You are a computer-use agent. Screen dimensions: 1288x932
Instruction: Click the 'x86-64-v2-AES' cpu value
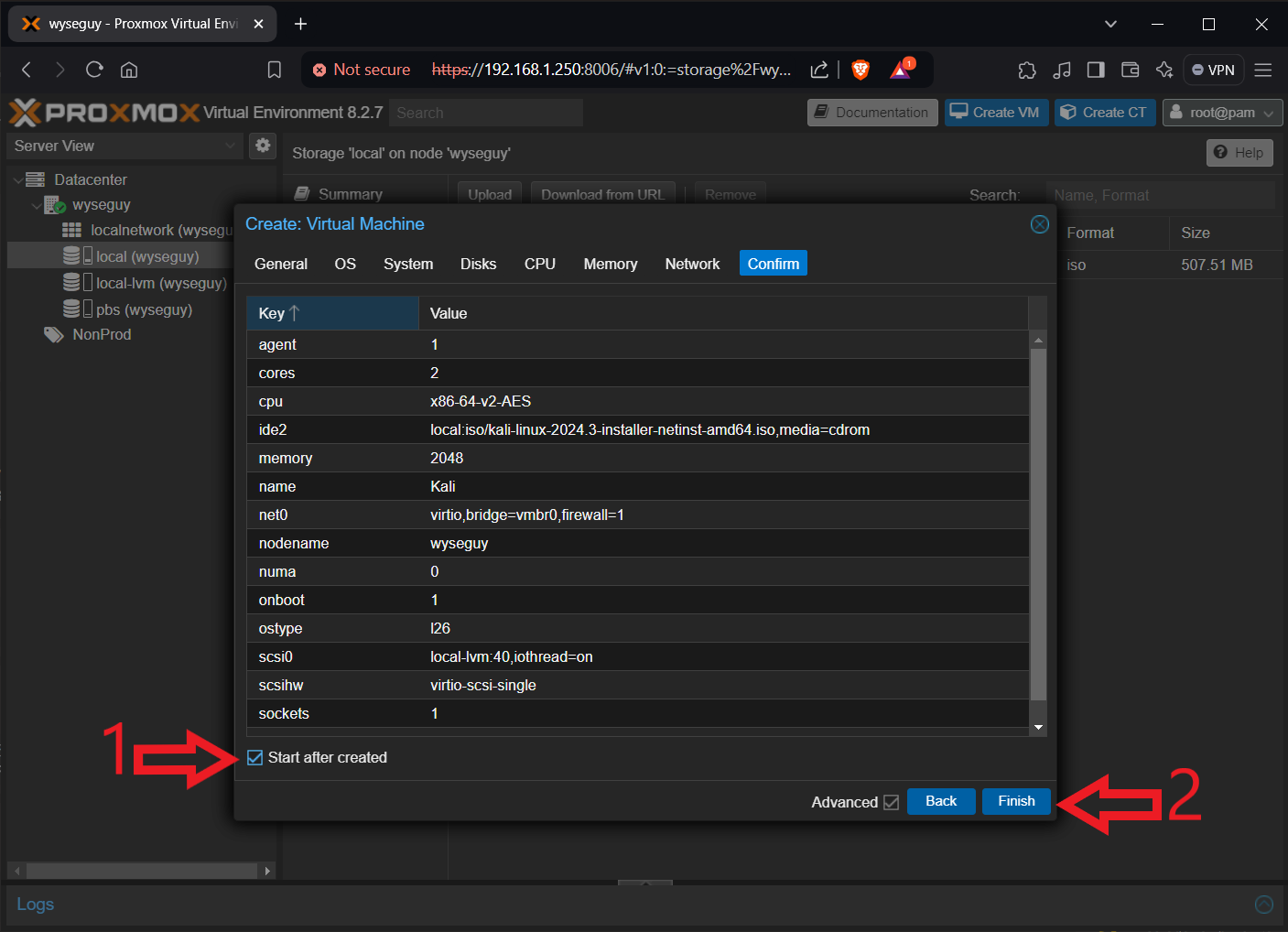pyautogui.click(x=481, y=401)
